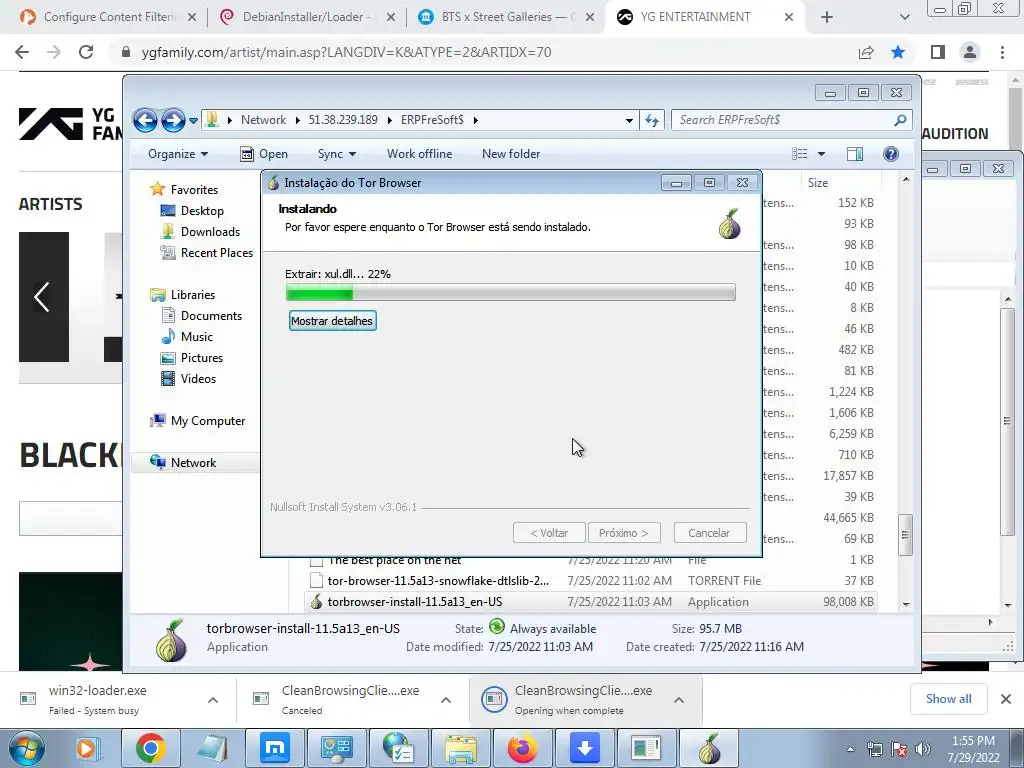Expand canceled CleanBrowsingClie download options
This screenshot has width=1024, height=768.
click(x=446, y=700)
